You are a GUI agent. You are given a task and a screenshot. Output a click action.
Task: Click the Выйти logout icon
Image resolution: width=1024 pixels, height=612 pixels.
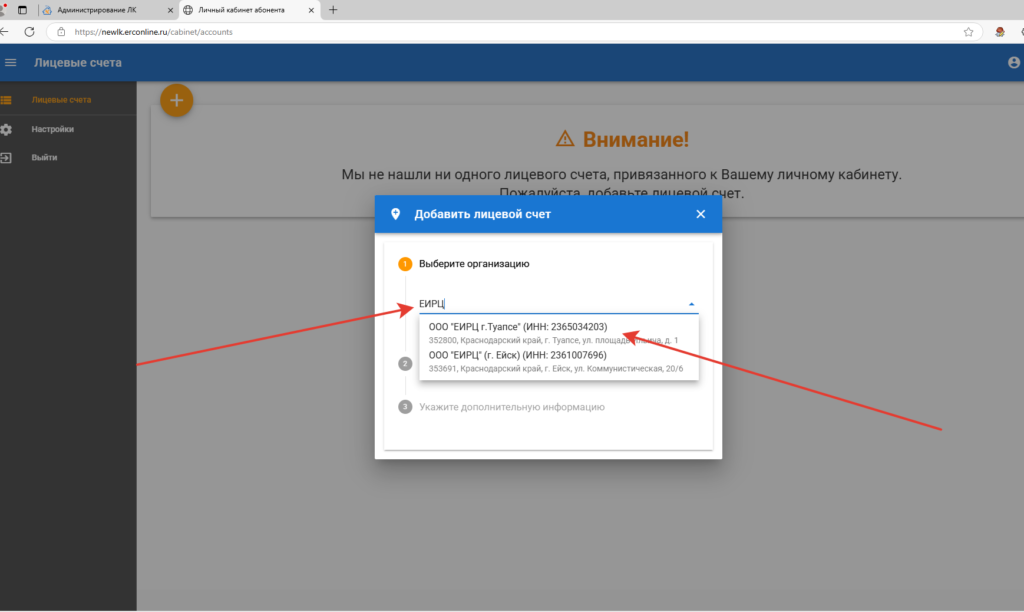click(6, 158)
